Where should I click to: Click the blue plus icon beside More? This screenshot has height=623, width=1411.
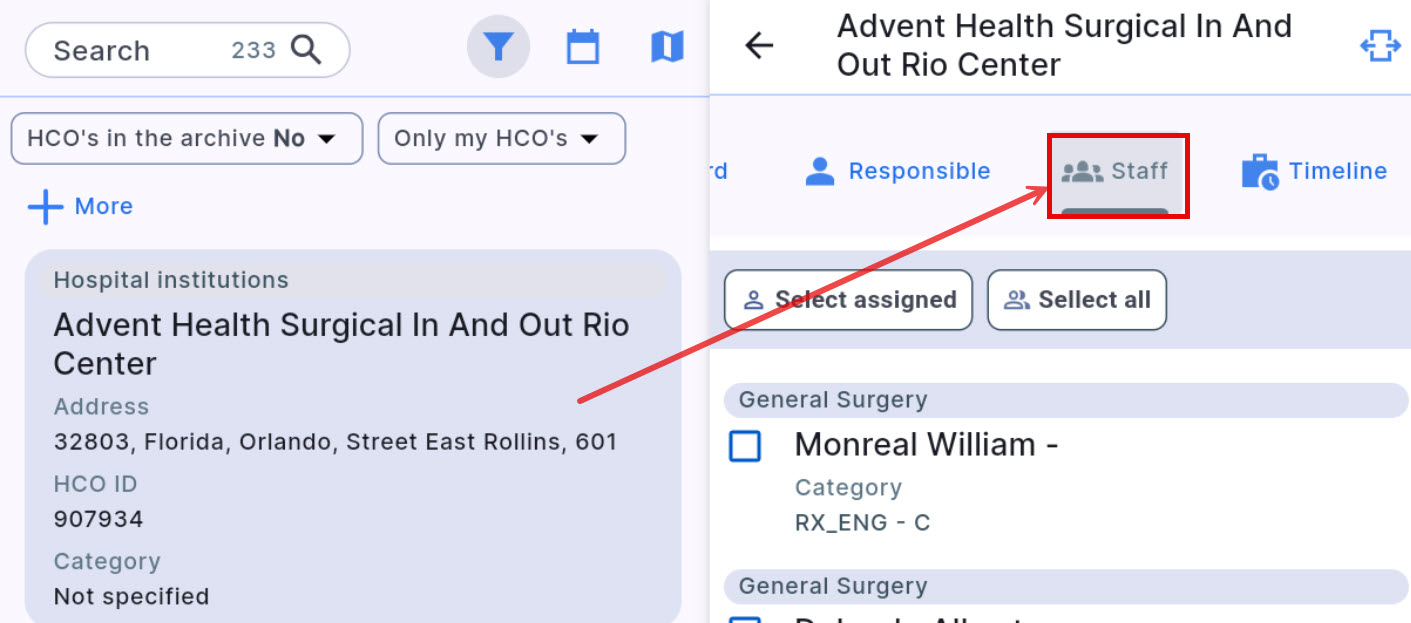point(46,207)
